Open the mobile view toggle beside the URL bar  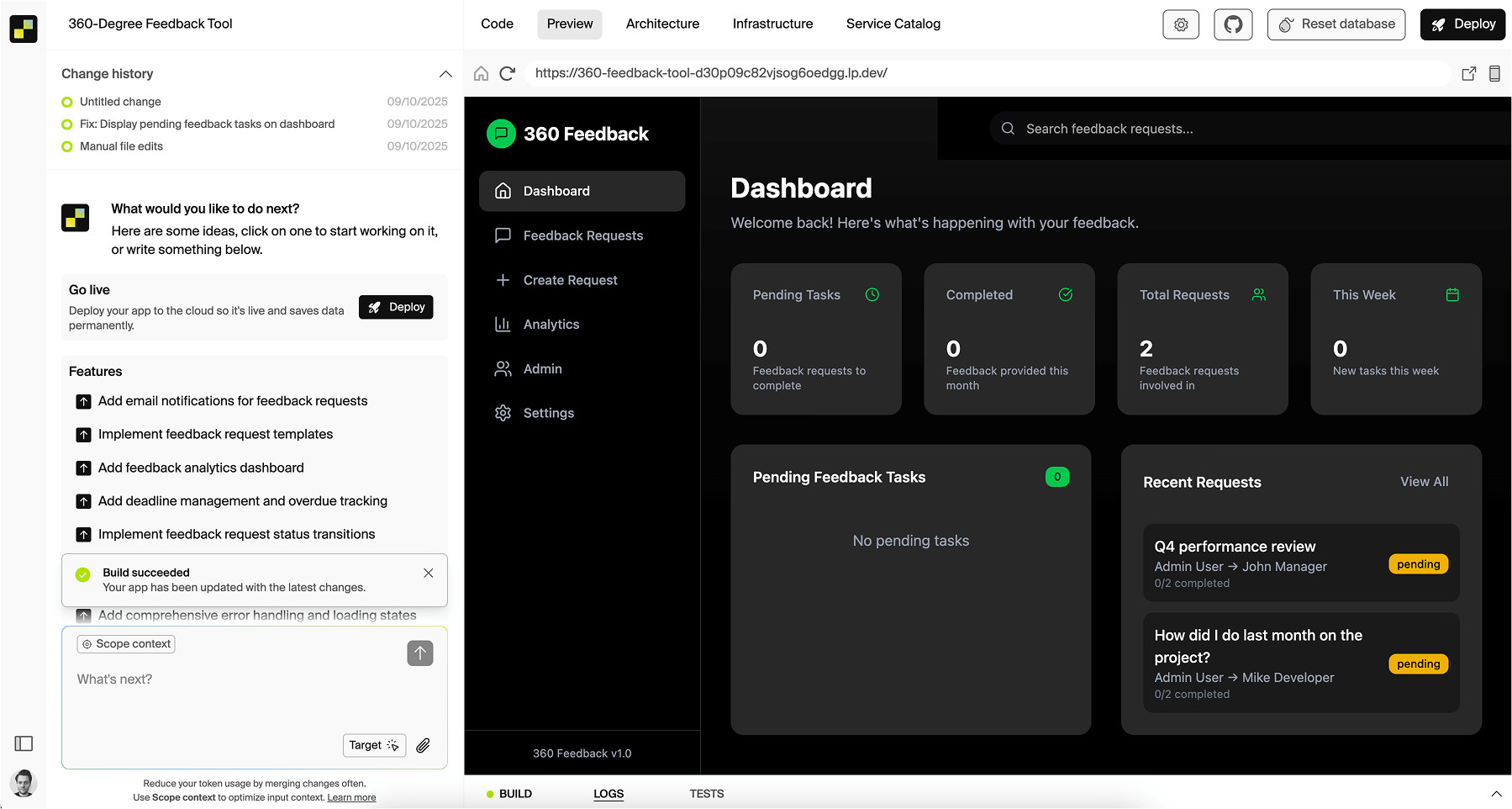(x=1495, y=73)
